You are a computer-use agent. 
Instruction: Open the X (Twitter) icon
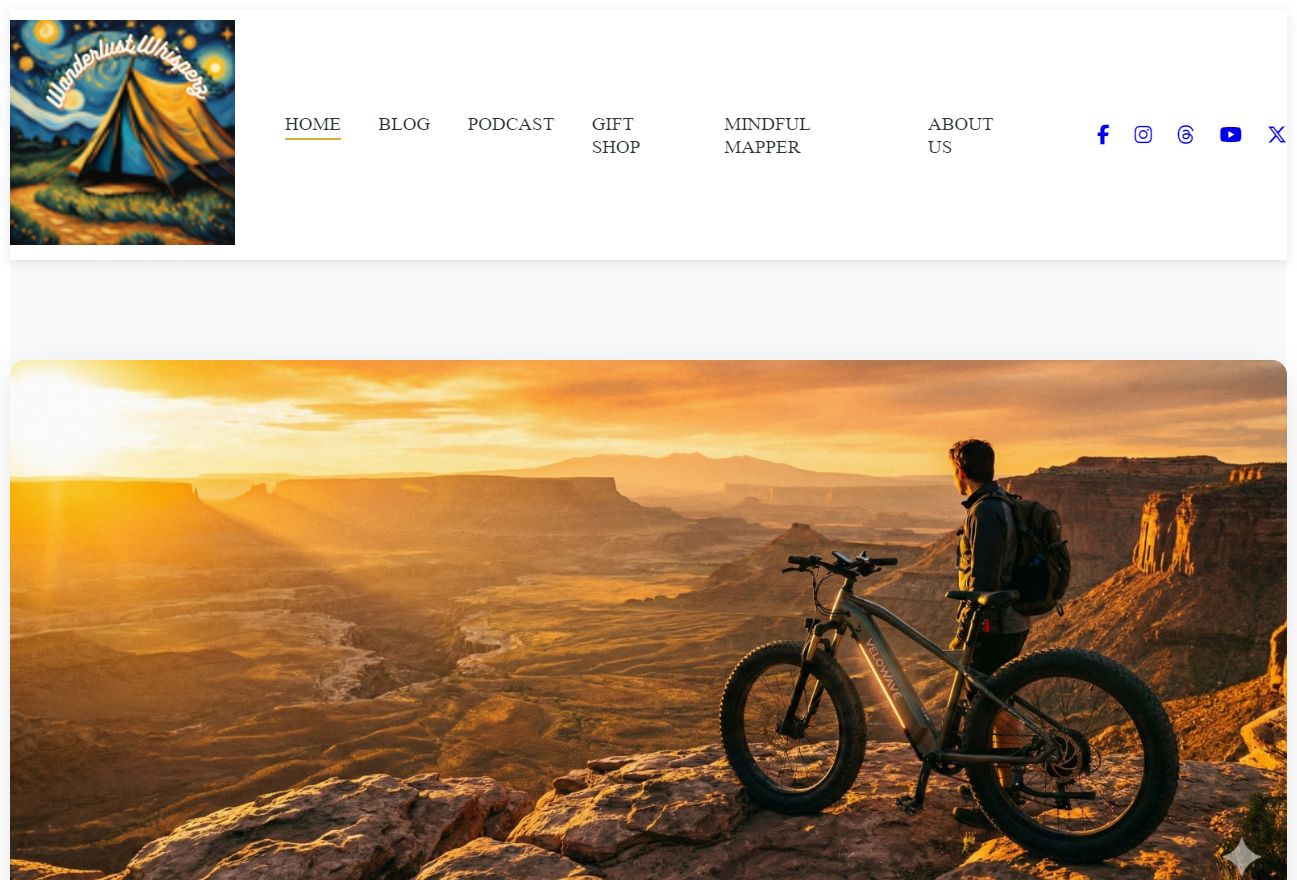click(x=1276, y=135)
